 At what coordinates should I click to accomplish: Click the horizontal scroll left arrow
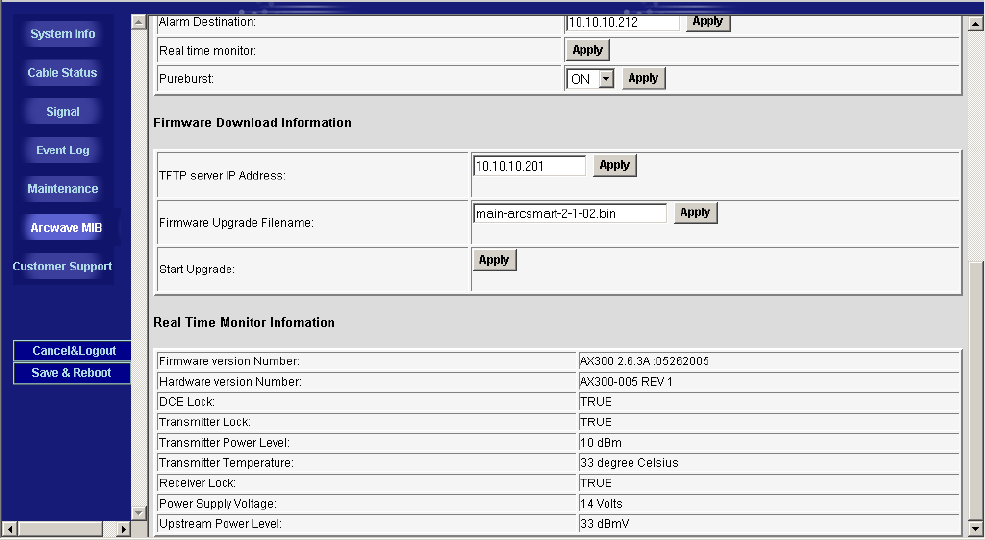9,529
